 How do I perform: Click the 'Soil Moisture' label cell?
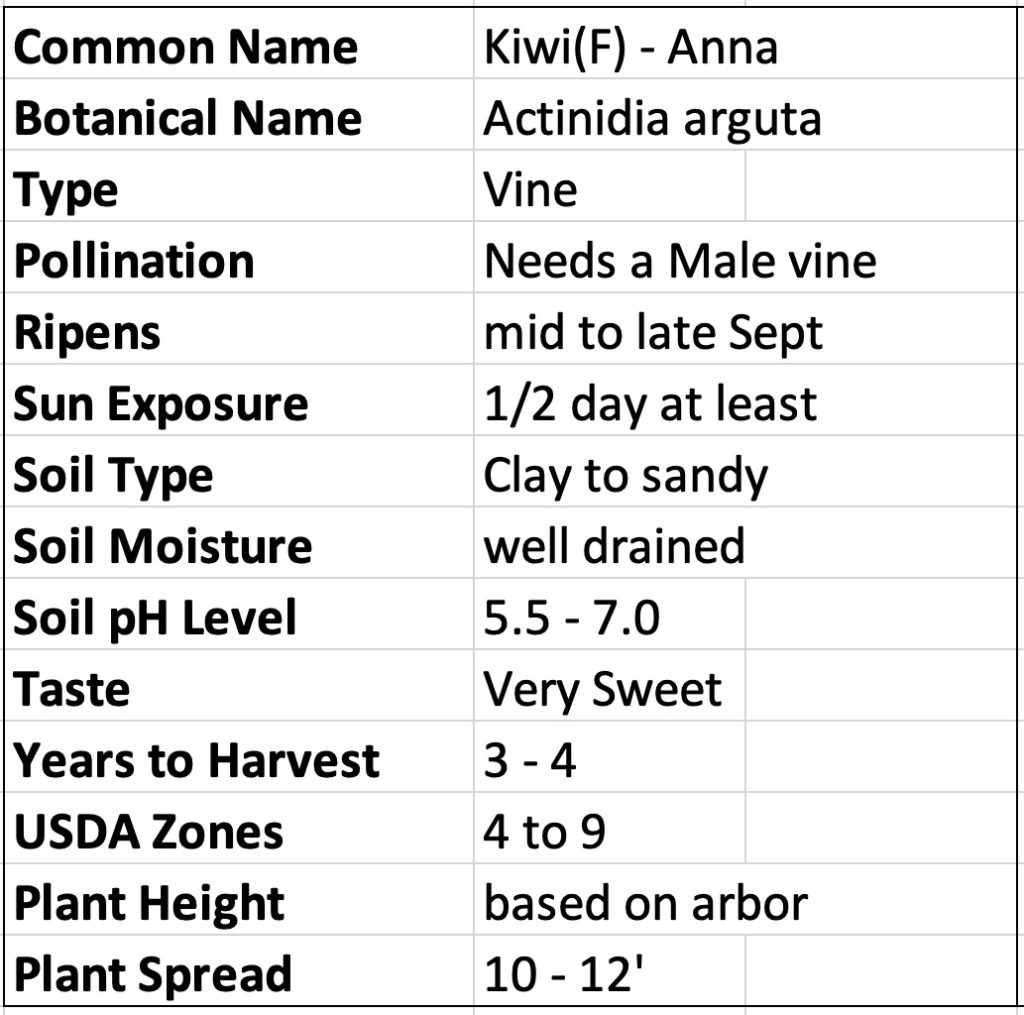163,547
